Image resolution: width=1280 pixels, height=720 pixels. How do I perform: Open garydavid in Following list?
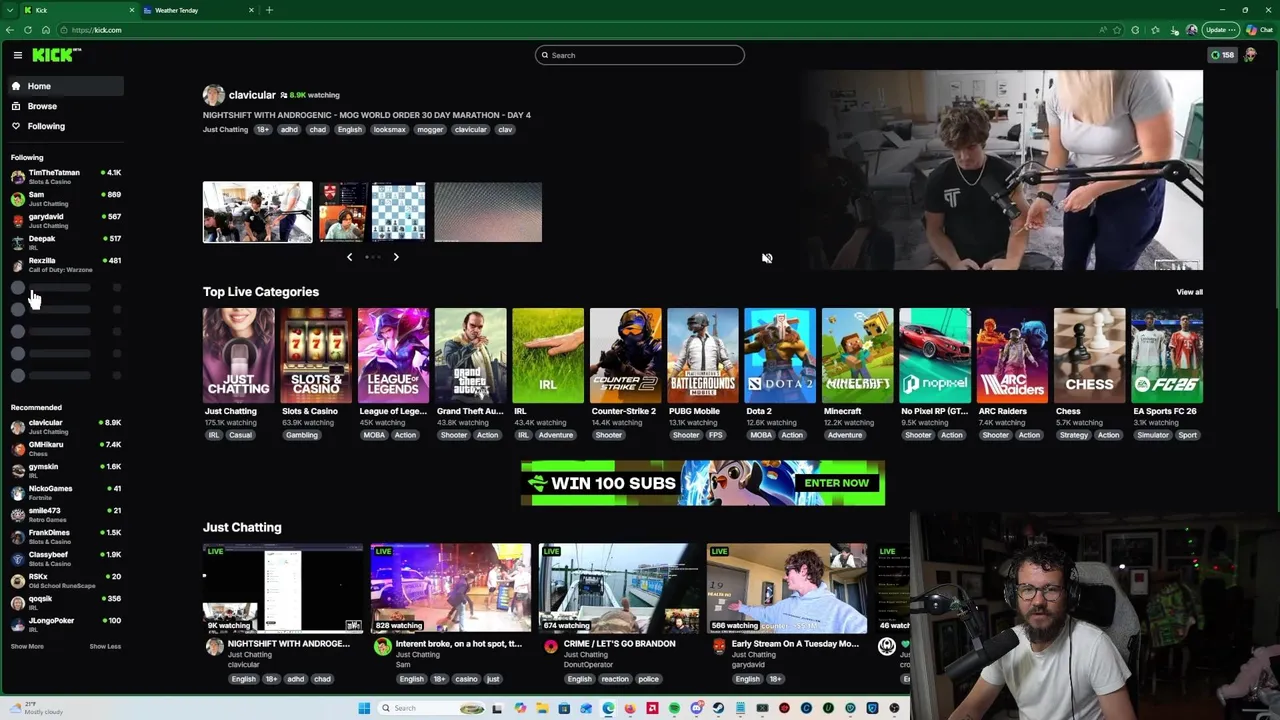(66, 221)
